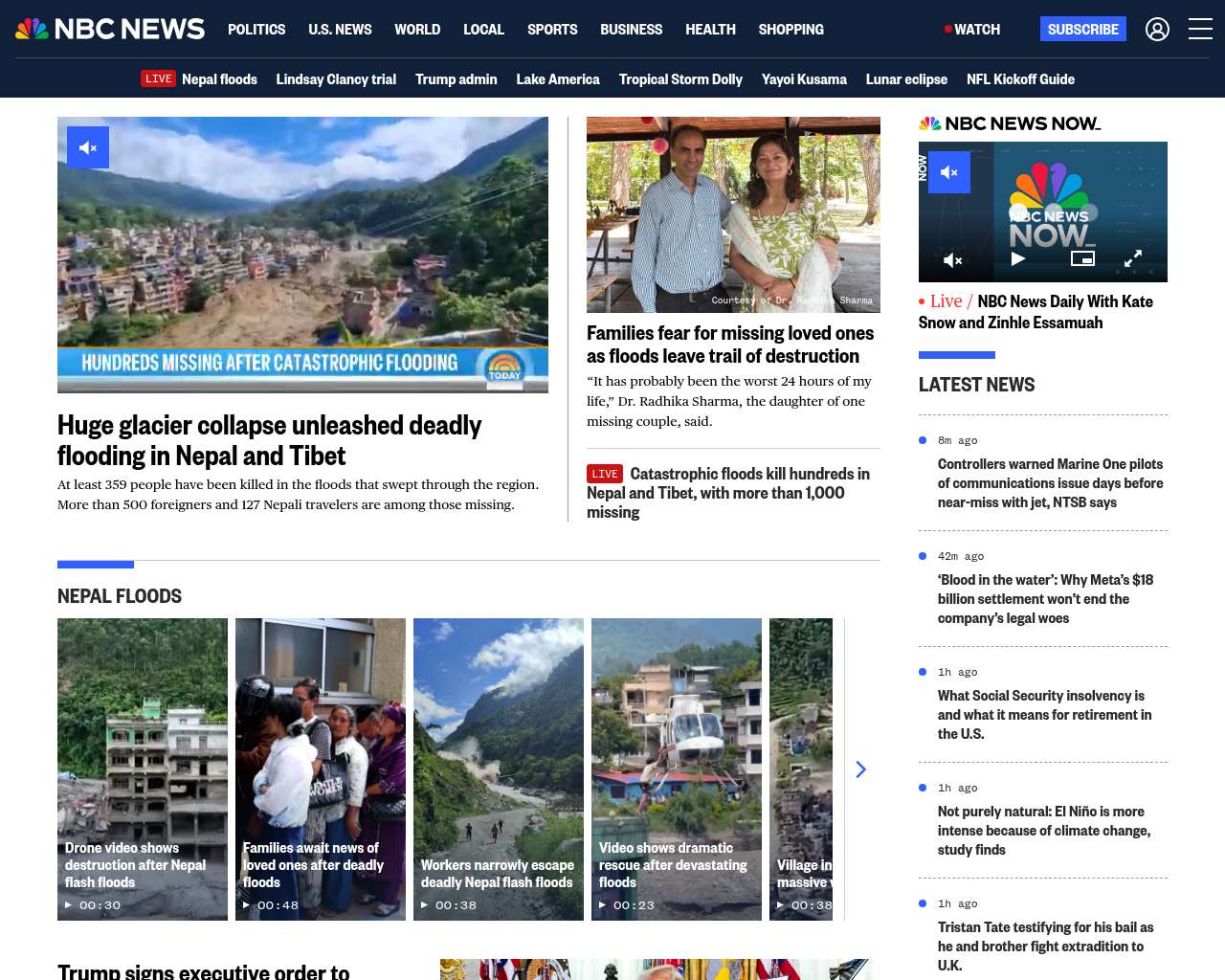
Task: Open live 'Catastrophic floods kill hundreds' story
Action: click(728, 493)
